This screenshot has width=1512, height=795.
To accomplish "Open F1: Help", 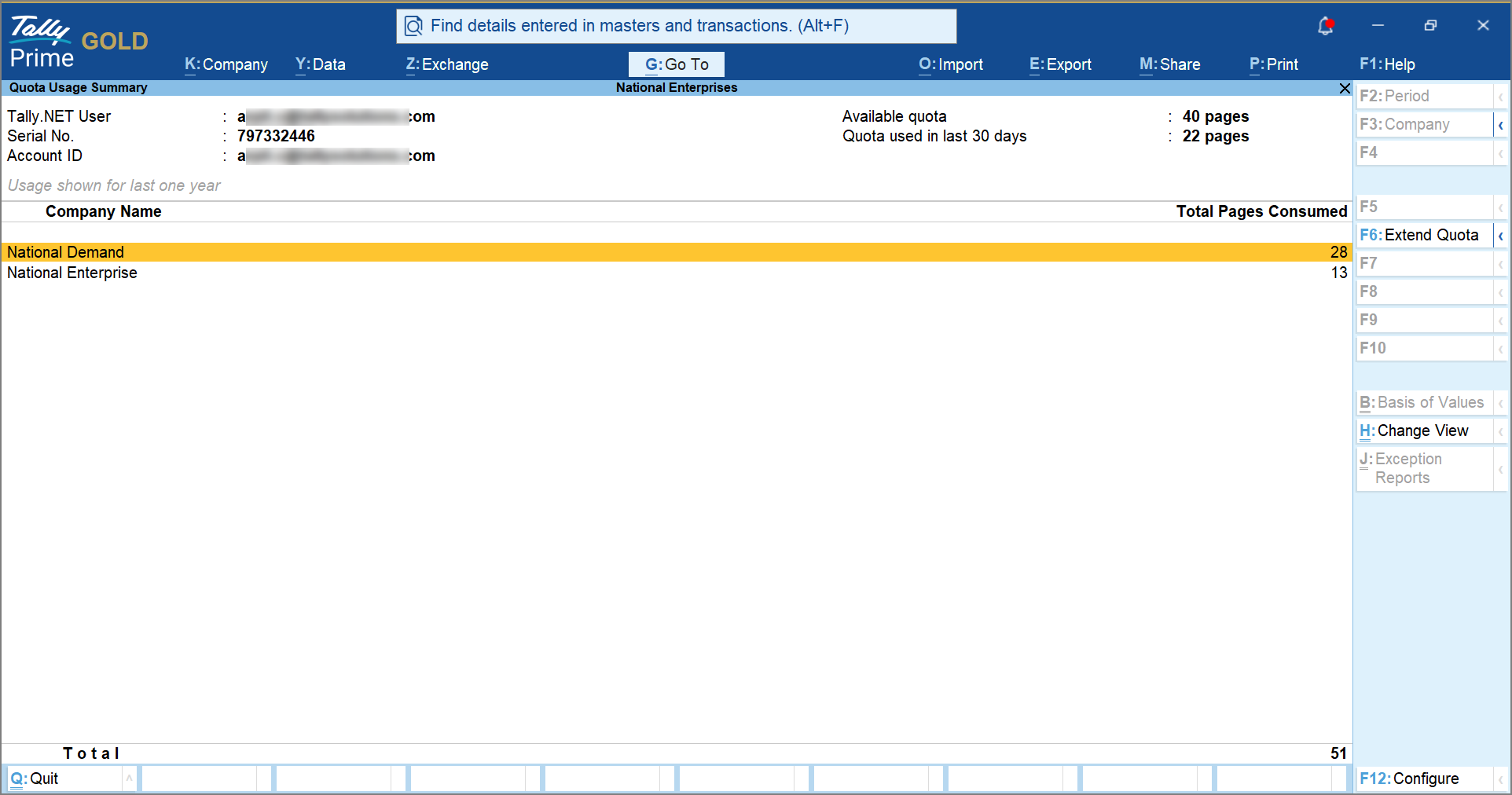I will tap(1387, 64).
